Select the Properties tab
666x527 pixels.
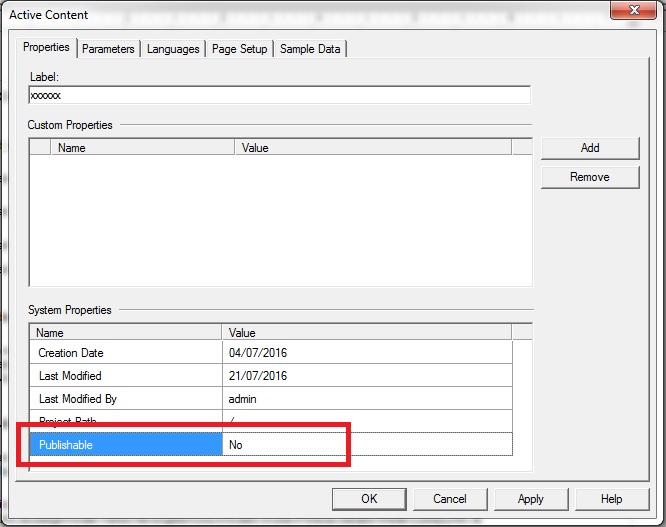46,48
